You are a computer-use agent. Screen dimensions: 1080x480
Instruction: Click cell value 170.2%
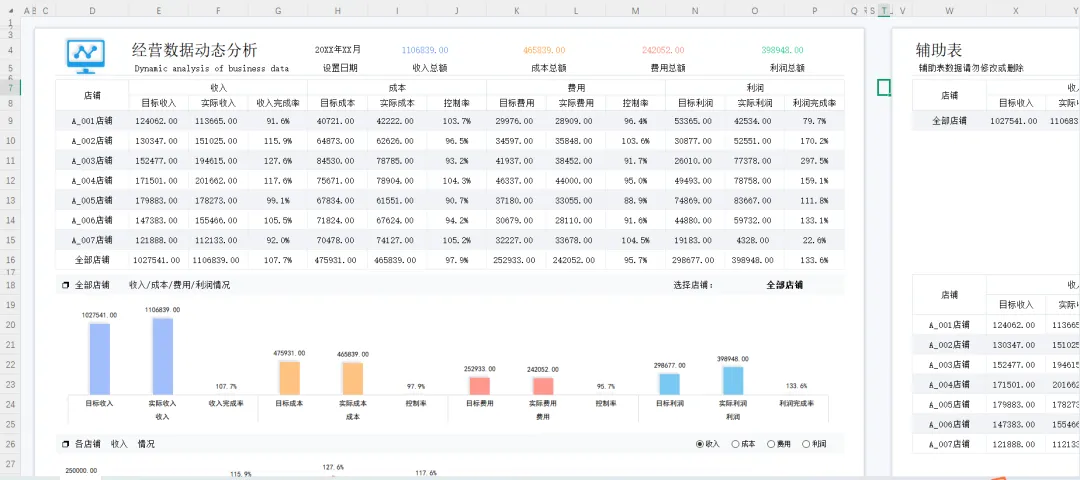[x=814, y=140]
